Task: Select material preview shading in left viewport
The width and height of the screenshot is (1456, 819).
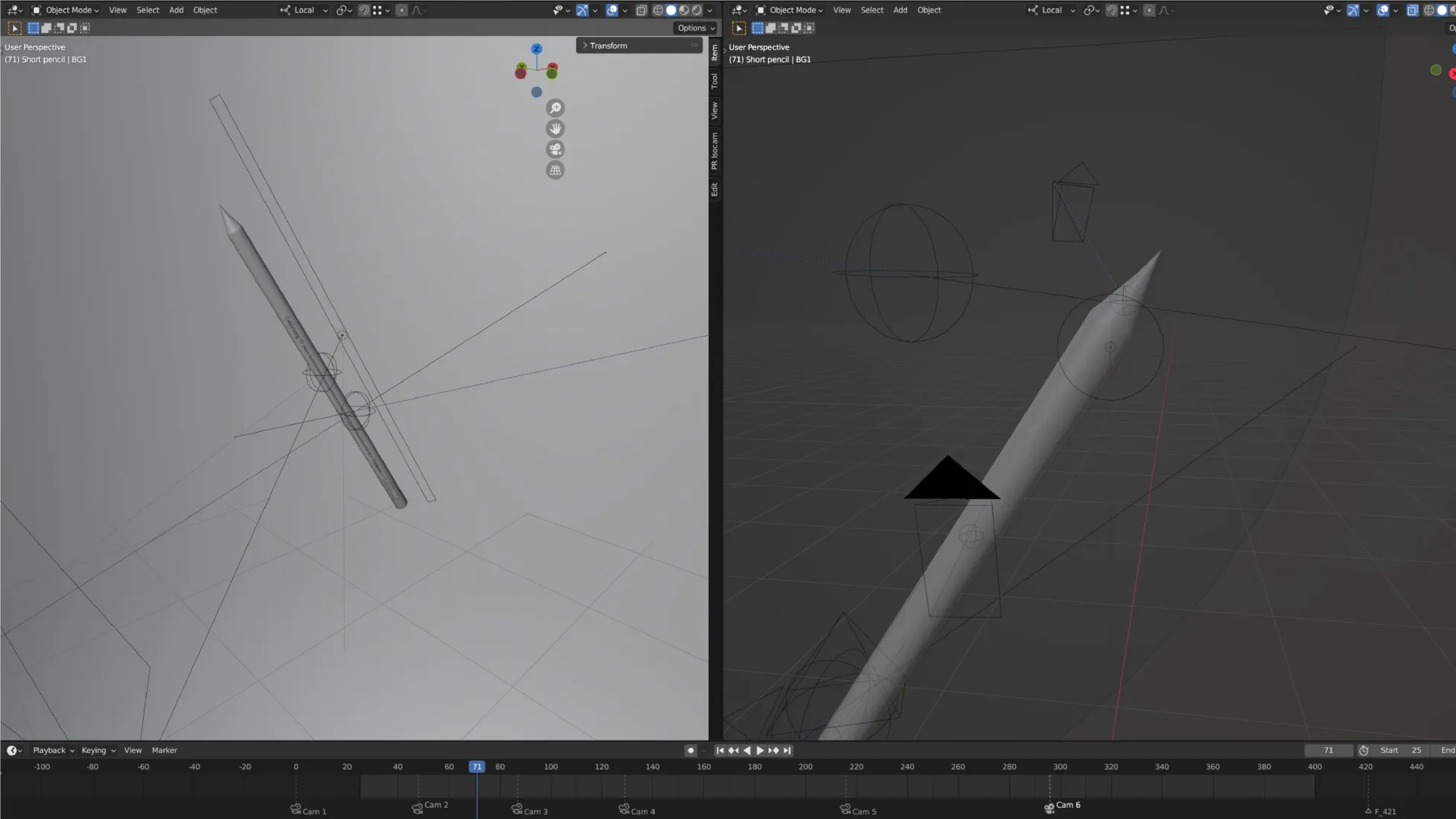Action: pyautogui.click(x=684, y=10)
